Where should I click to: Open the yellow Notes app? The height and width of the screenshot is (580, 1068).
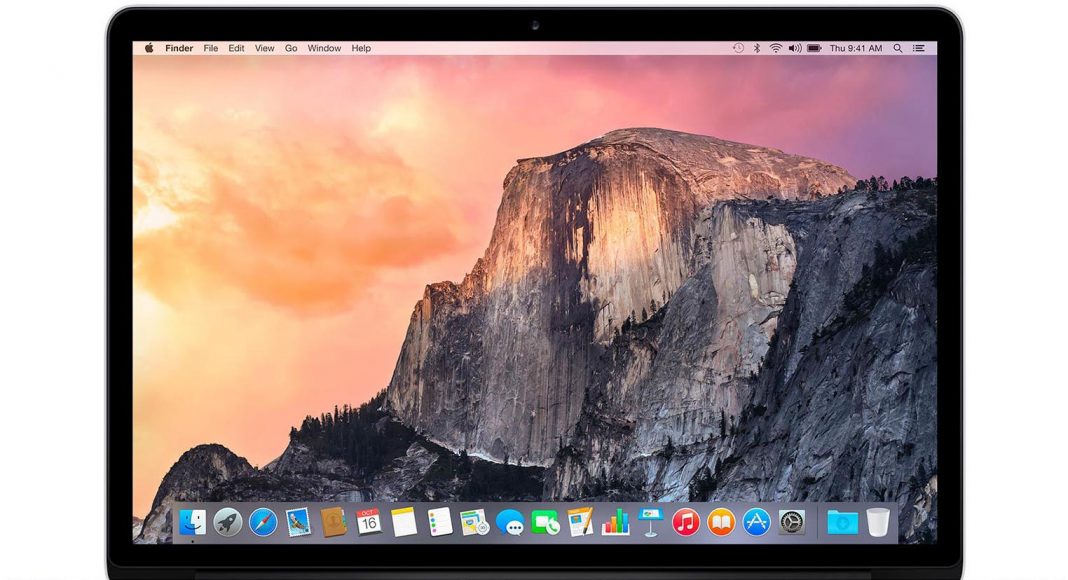[404, 522]
